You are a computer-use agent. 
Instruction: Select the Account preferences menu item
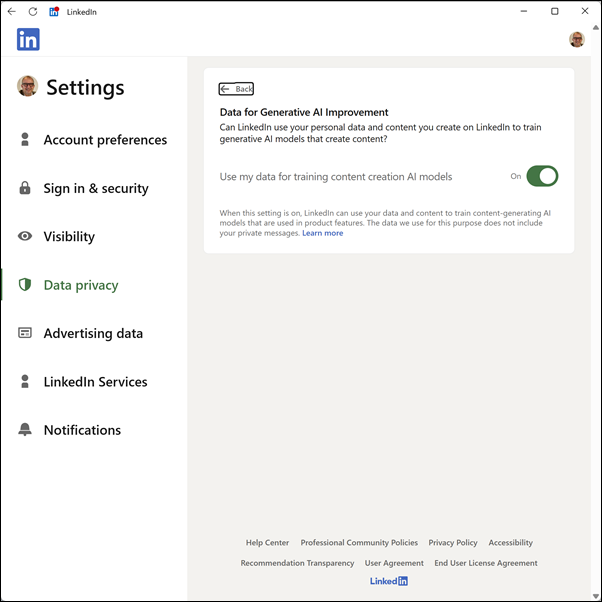(x=105, y=140)
